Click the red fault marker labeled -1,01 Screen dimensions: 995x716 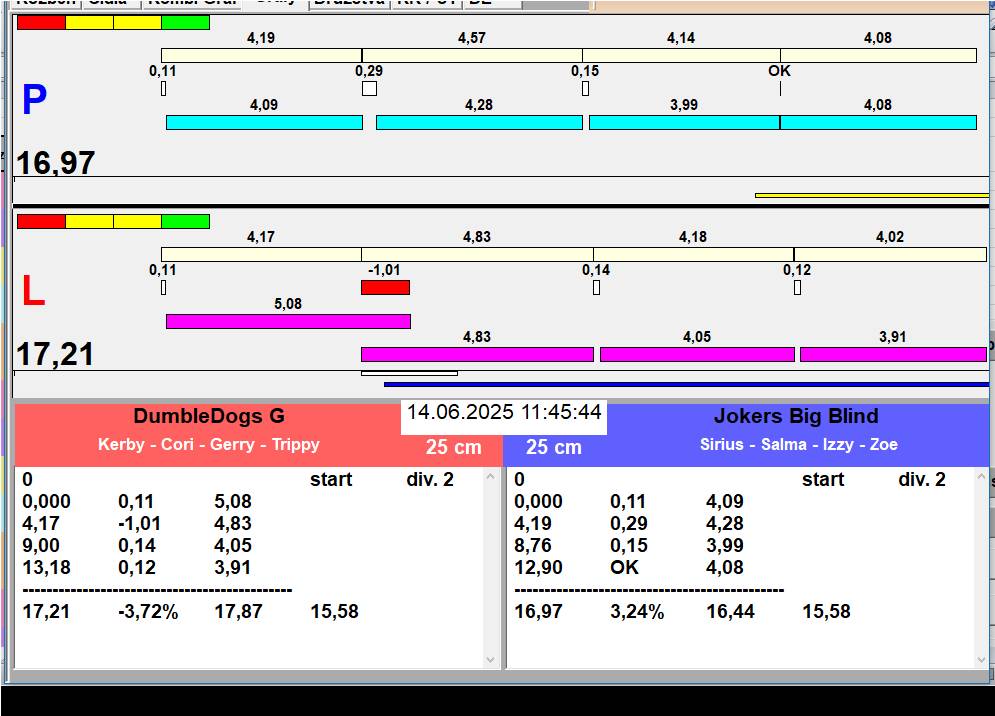(385, 288)
